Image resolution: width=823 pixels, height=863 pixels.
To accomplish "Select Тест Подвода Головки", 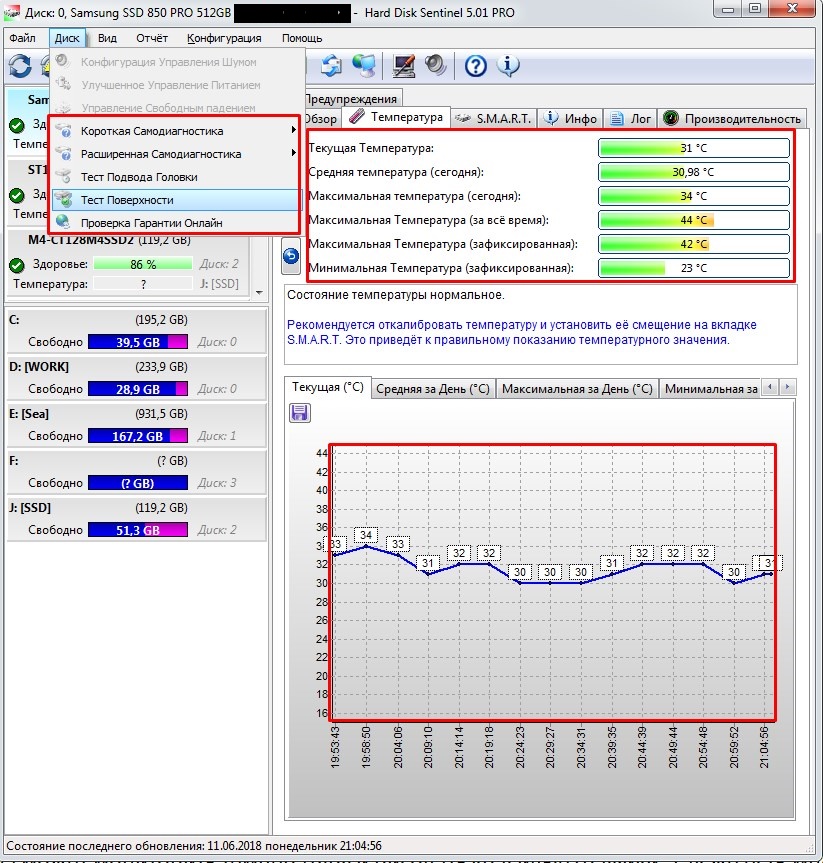I will coord(176,177).
